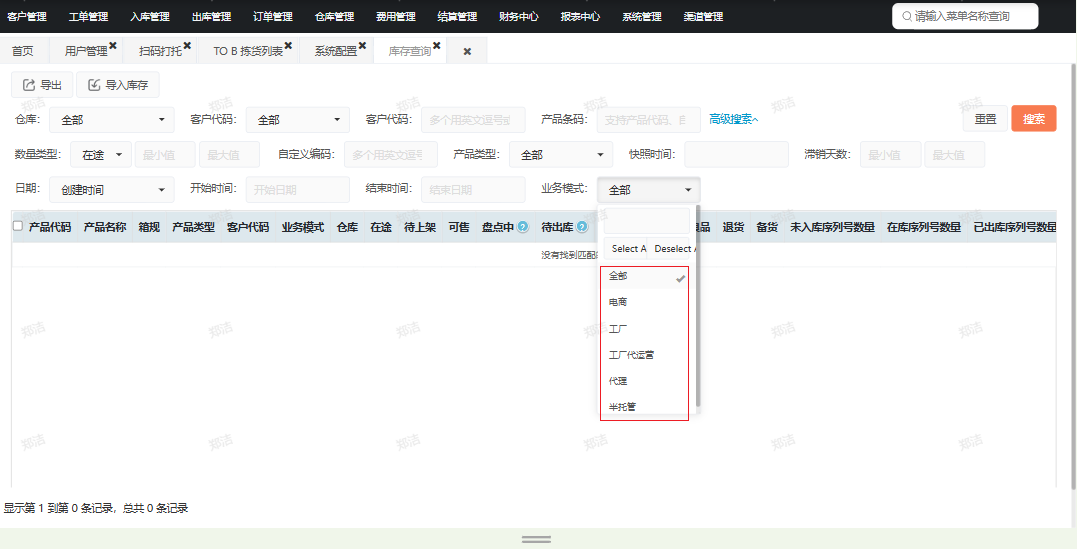The image size is (1077, 549).
Task: Open the 客户代码 全部 dropdown
Action: pos(297,120)
